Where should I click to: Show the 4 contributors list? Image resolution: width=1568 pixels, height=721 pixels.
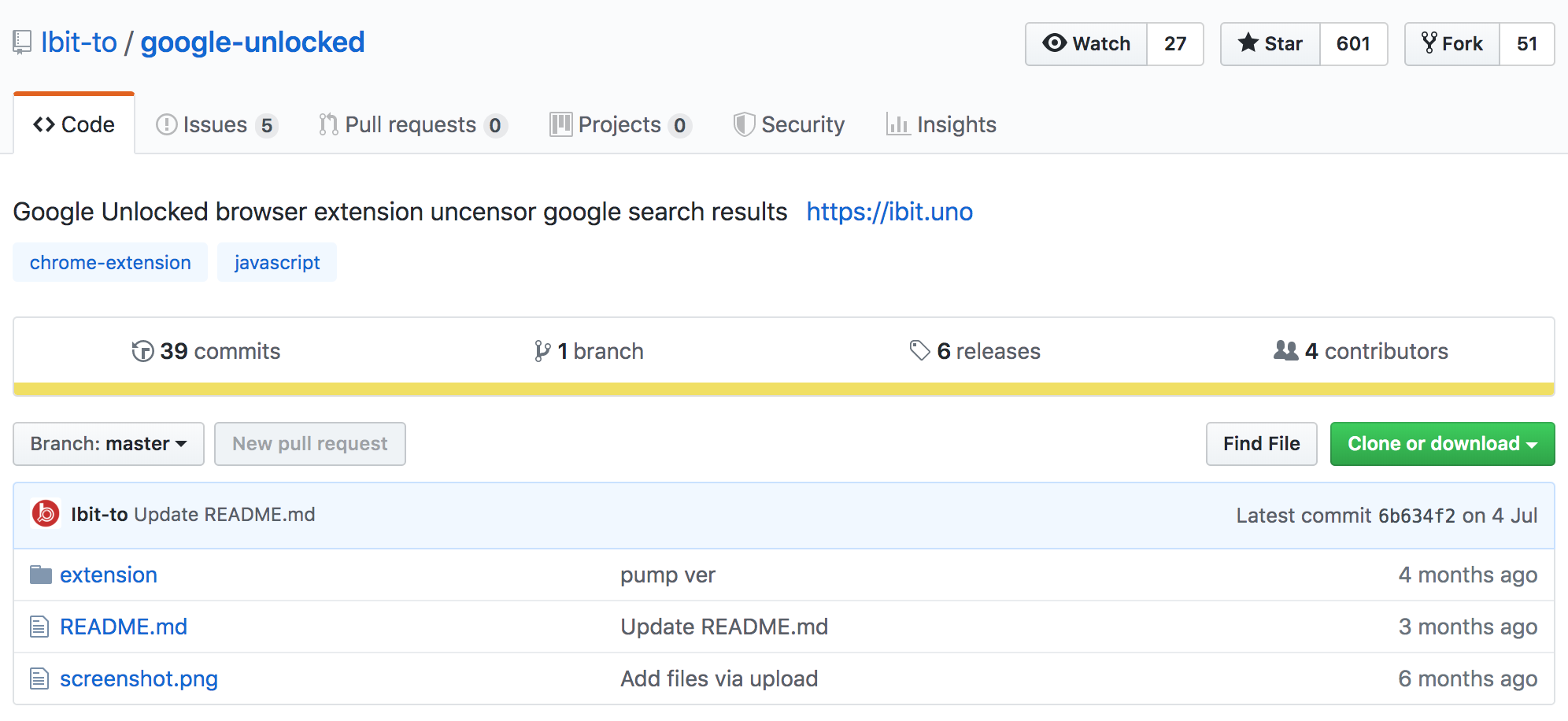(1361, 351)
